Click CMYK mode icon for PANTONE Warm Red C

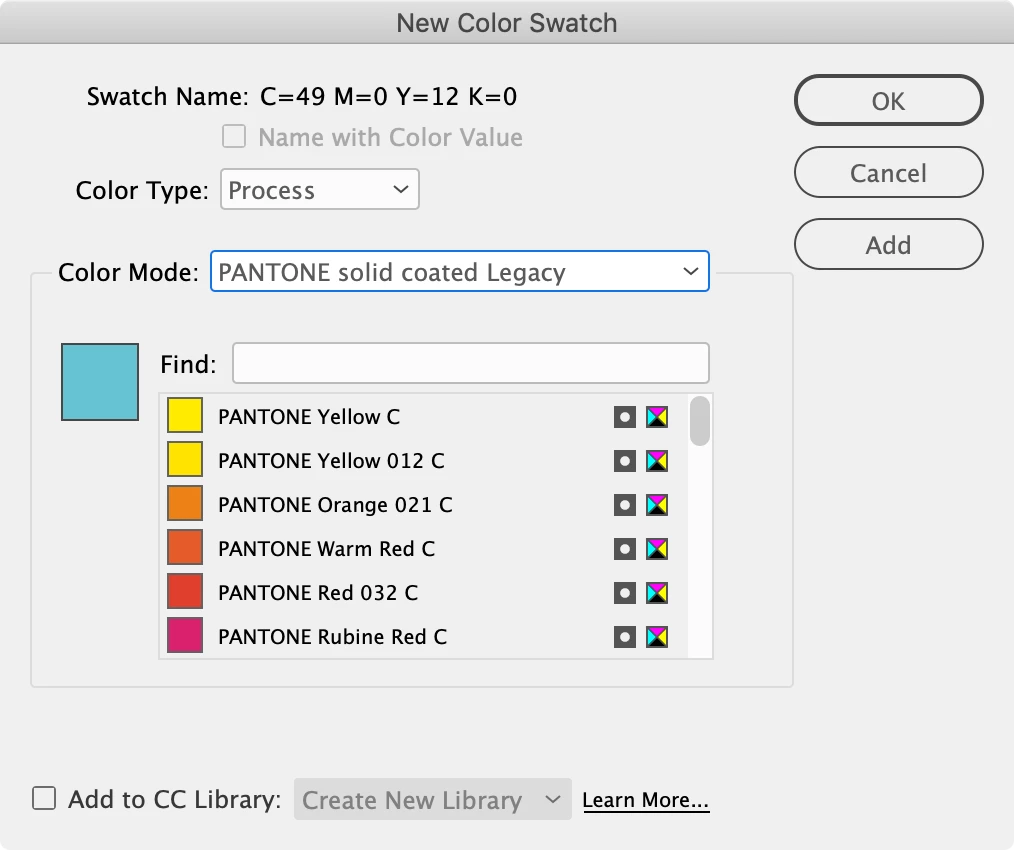tap(657, 549)
